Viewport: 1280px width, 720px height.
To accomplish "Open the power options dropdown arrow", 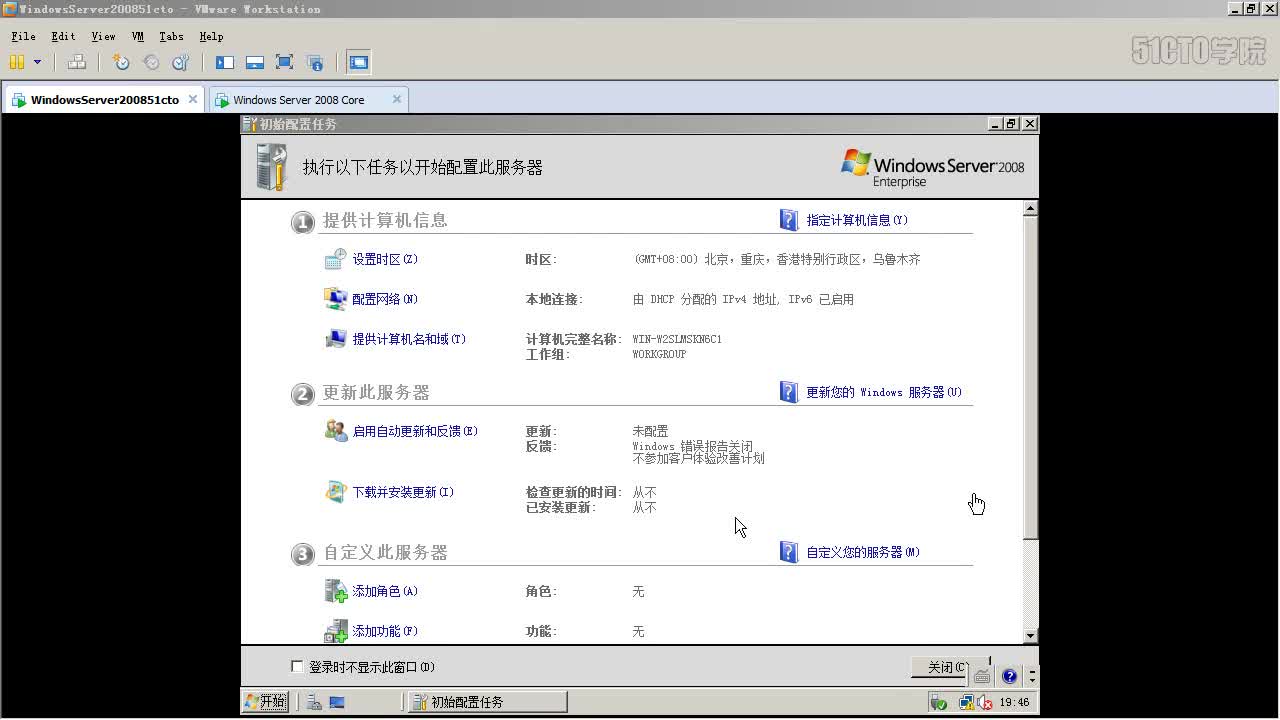I will (x=38, y=62).
